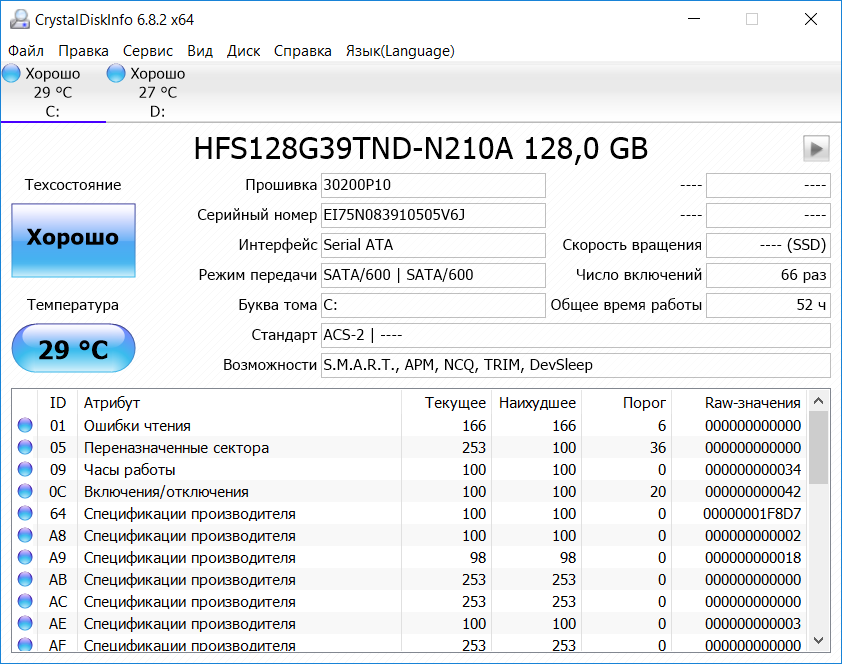Click the Наихудшее column header
The height and width of the screenshot is (664, 842).
536,403
